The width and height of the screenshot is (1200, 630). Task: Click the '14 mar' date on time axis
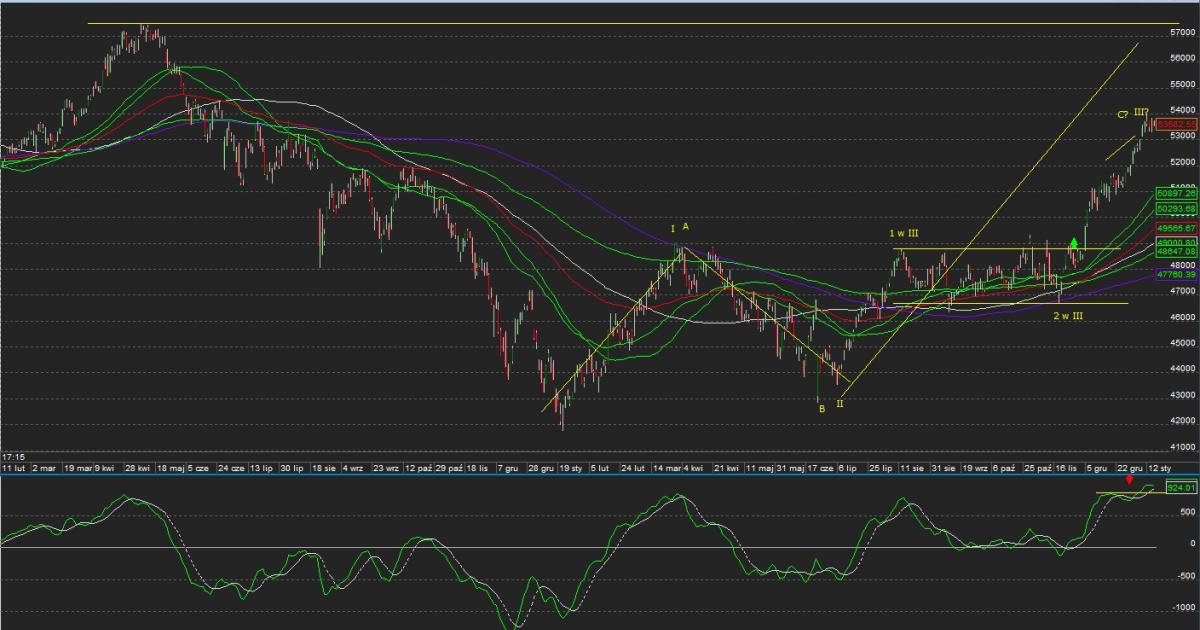point(665,467)
